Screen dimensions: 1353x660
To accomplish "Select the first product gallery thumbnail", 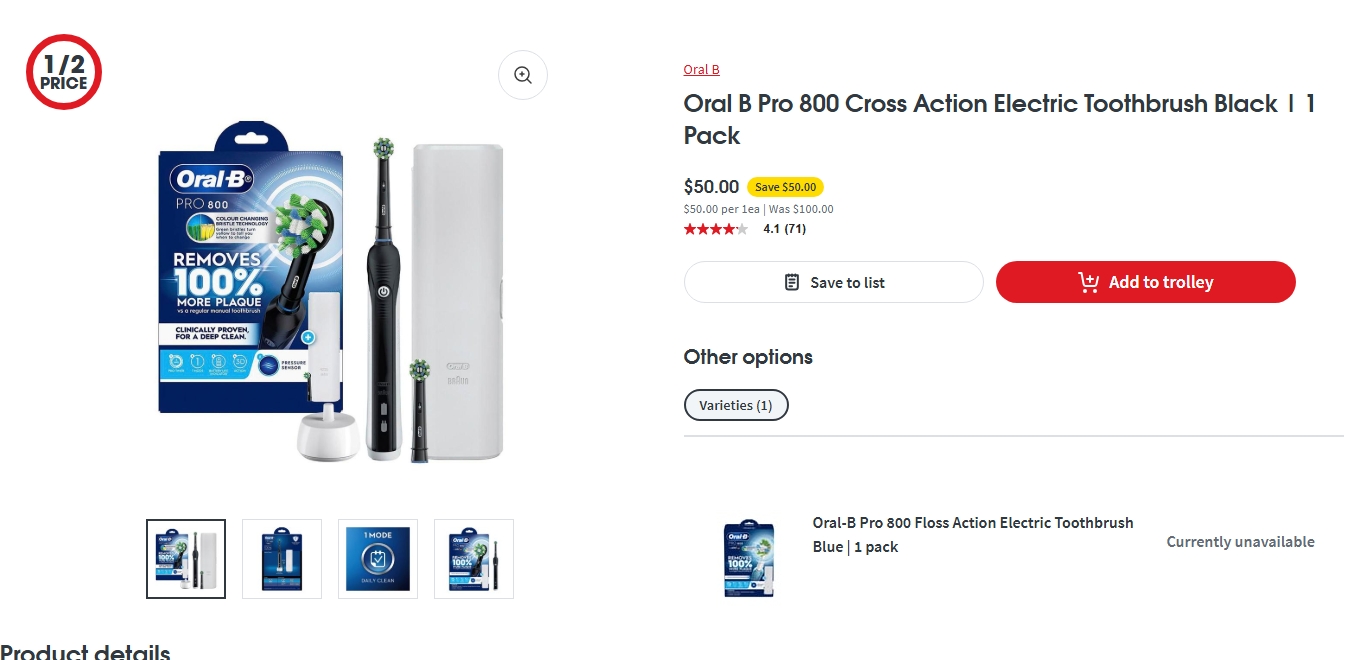I will [186, 559].
